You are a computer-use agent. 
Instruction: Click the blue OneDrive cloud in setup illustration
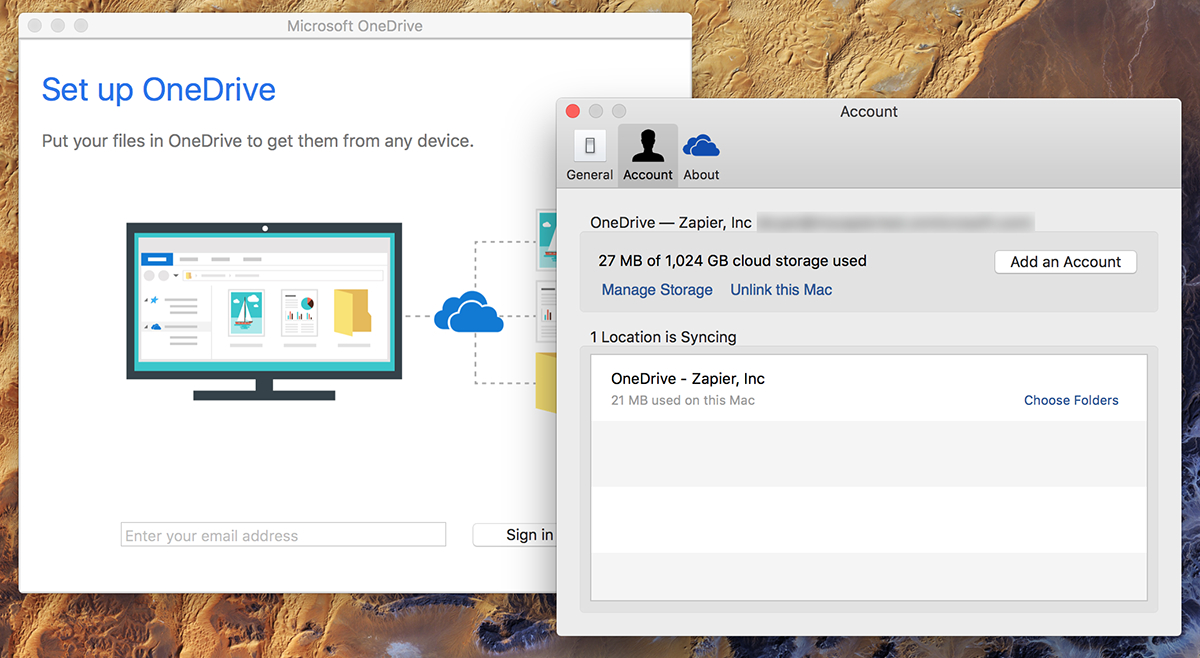pos(467,312)
